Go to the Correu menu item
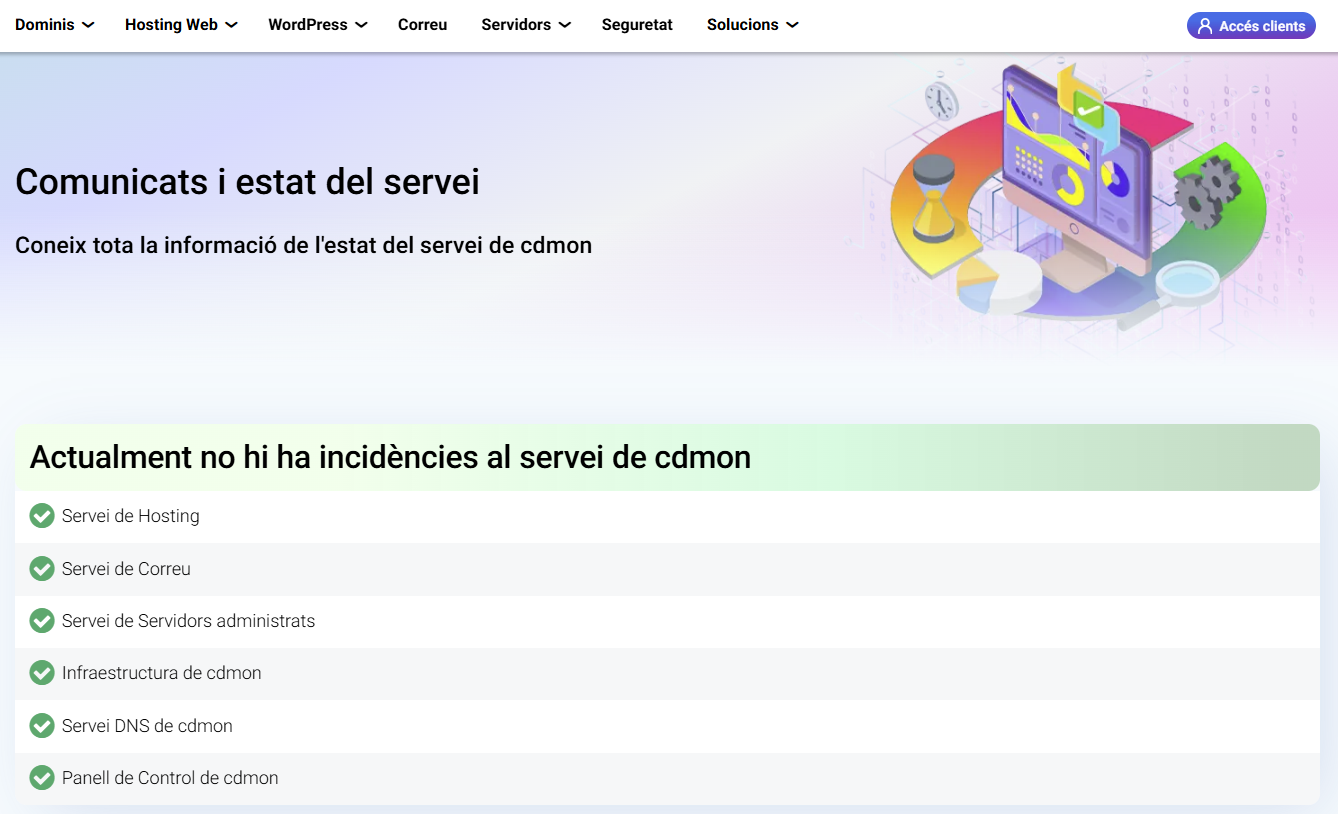The width and height of the screenshot is (1338, 814). point(422,25)
